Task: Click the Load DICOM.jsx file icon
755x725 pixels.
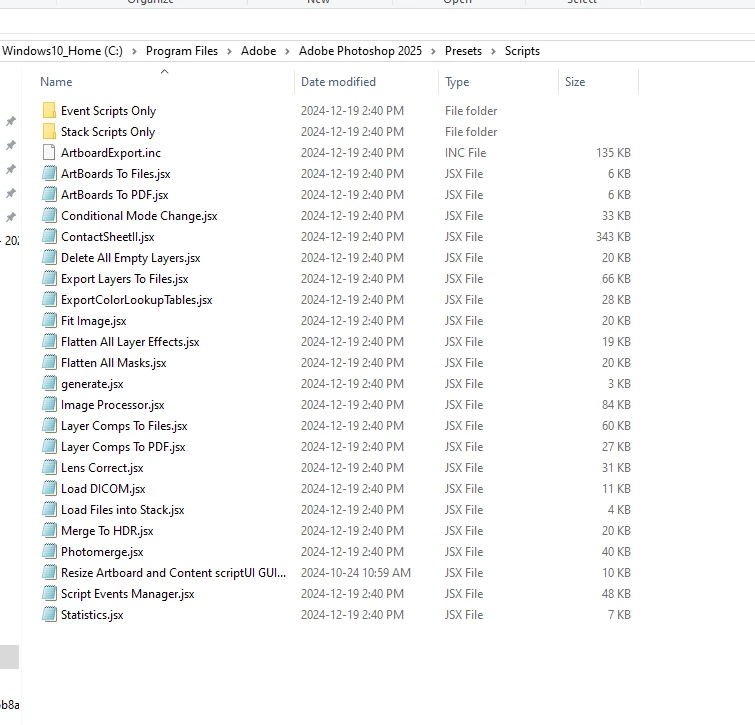Action: pos(49,489)
